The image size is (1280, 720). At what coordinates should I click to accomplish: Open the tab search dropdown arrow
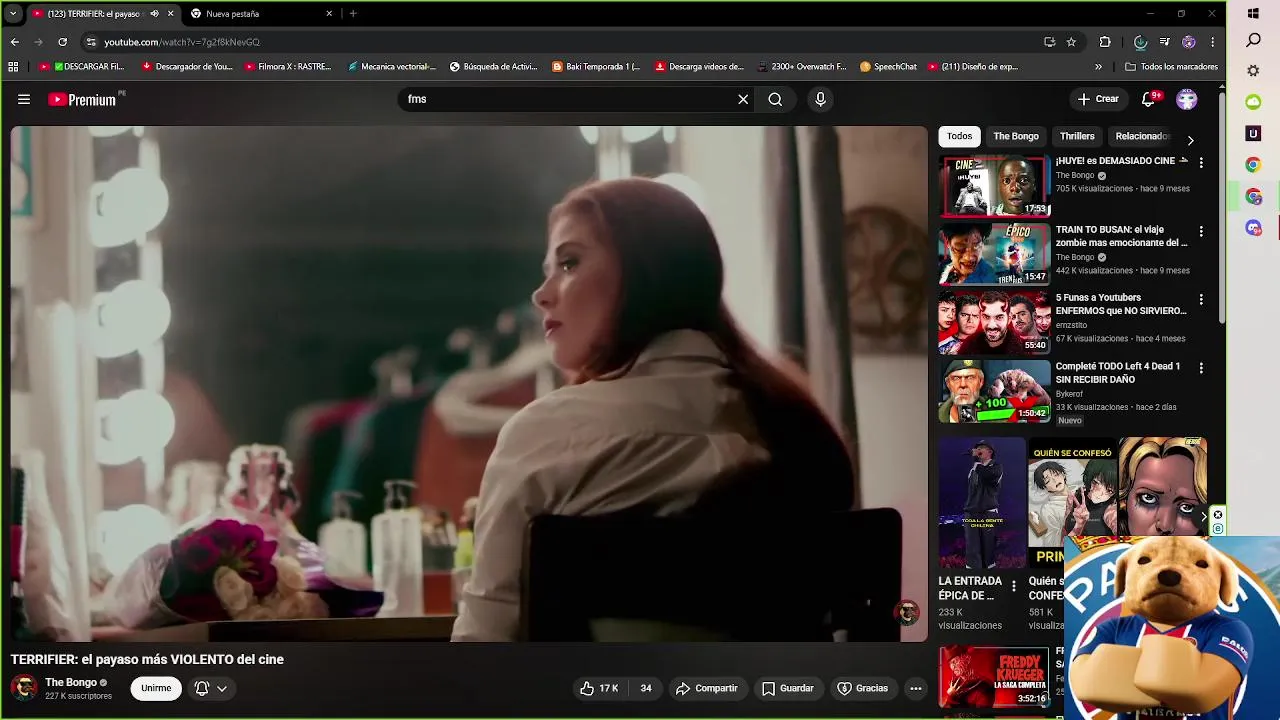point(12,14)
